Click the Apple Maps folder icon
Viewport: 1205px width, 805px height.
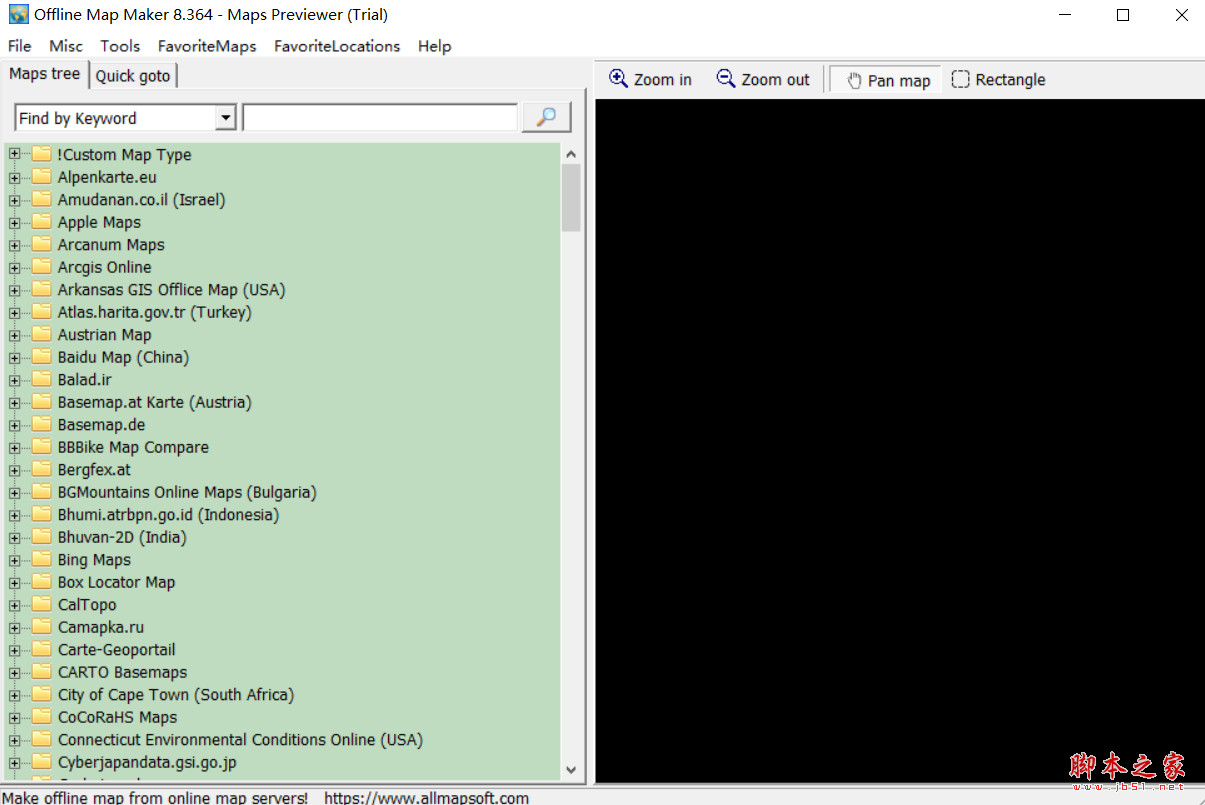point(41,222)
